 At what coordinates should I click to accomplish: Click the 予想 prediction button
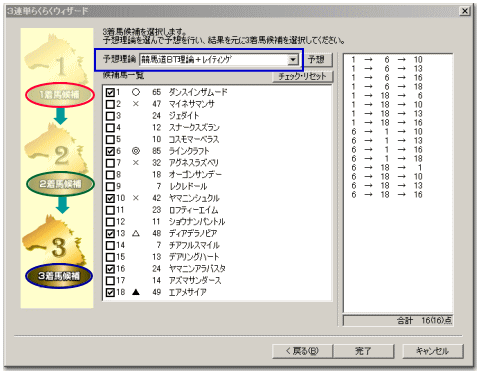pyautogui.click(x=316, y=60)
